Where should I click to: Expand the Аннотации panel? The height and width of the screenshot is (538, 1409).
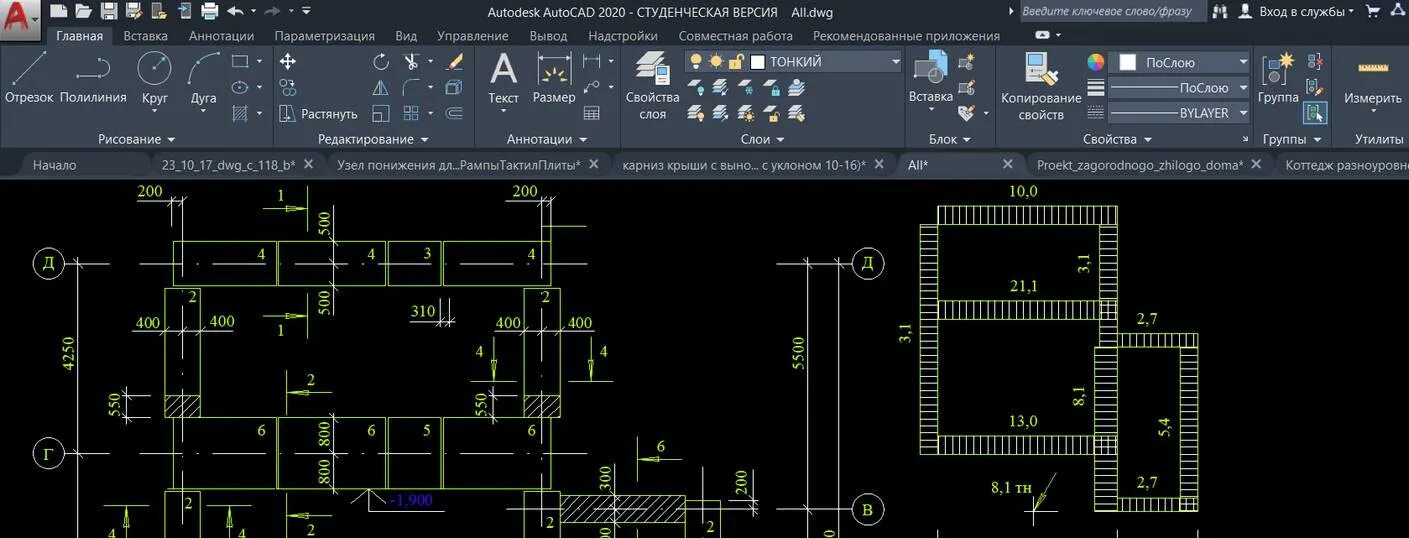(x=547, y=139)
